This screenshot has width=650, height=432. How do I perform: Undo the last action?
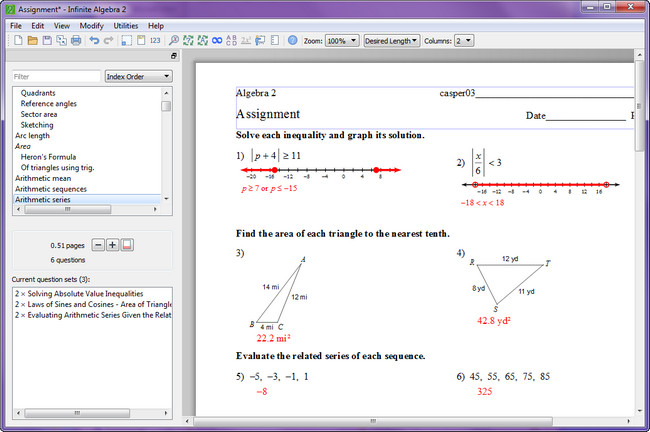95,40
